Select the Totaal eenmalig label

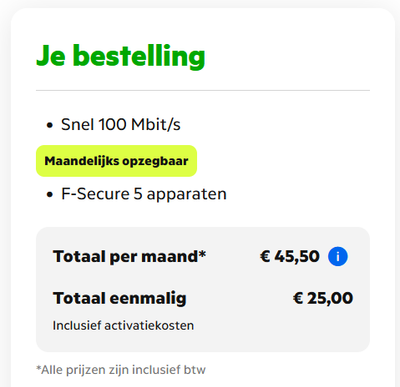119,298
